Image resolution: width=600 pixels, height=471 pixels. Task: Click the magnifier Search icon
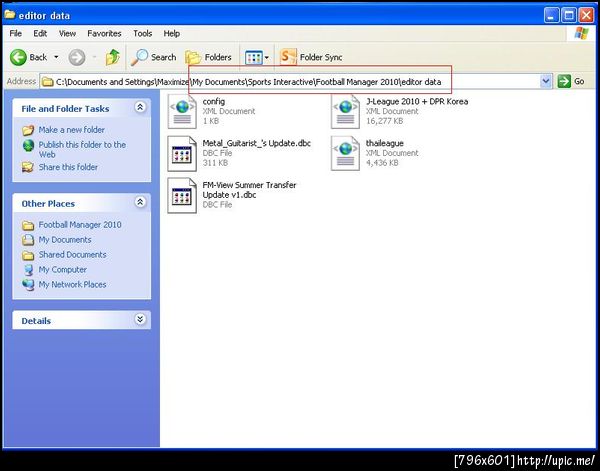coord(139,57)
